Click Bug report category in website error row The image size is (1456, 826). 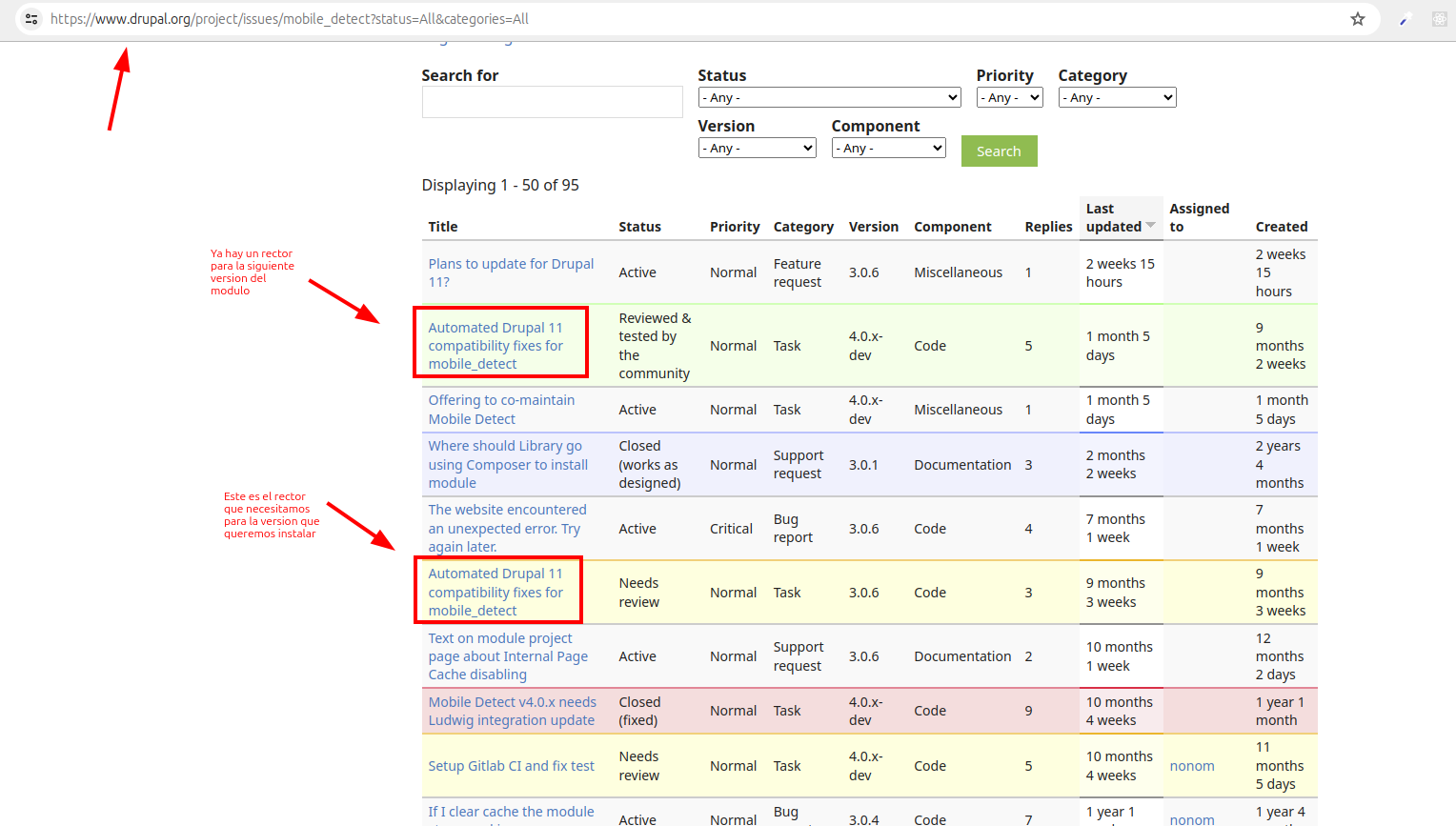pos(793,529)
